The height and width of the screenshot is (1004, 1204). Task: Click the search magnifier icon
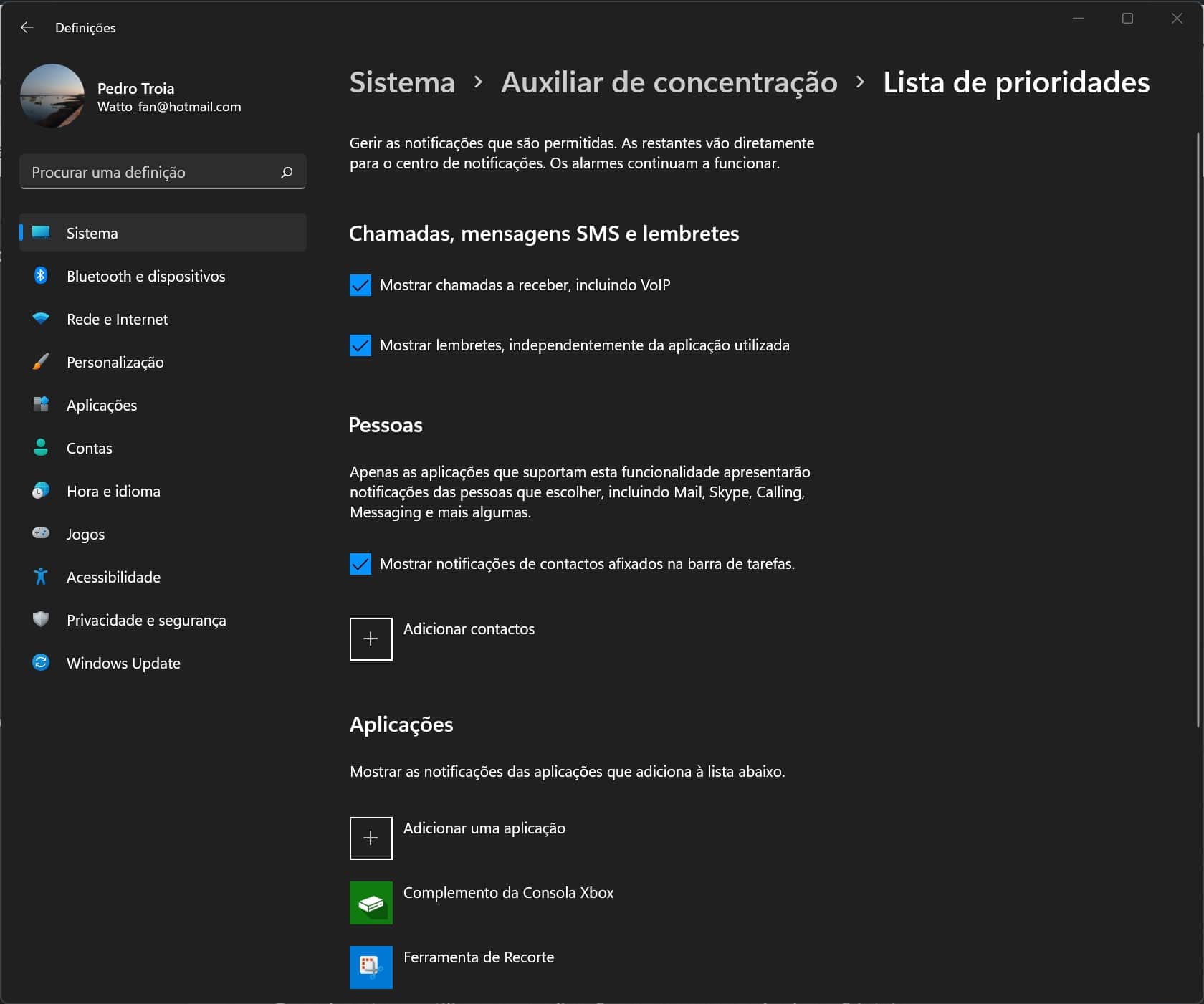(287, 172)
